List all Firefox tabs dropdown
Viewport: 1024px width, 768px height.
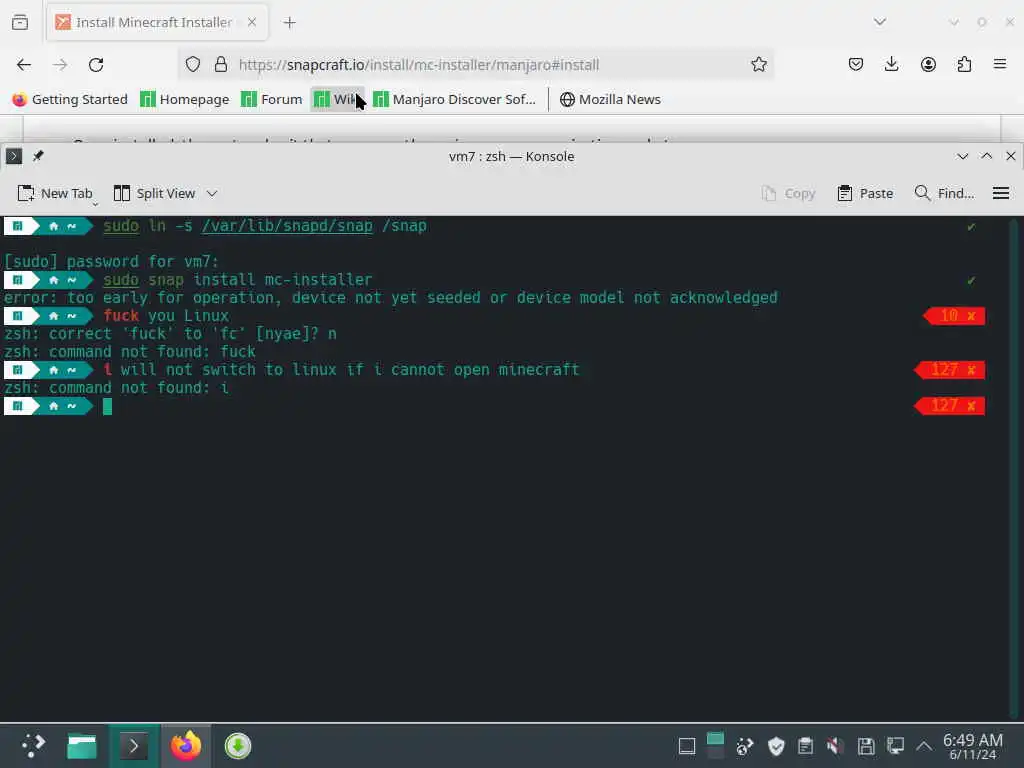[880, 22]
